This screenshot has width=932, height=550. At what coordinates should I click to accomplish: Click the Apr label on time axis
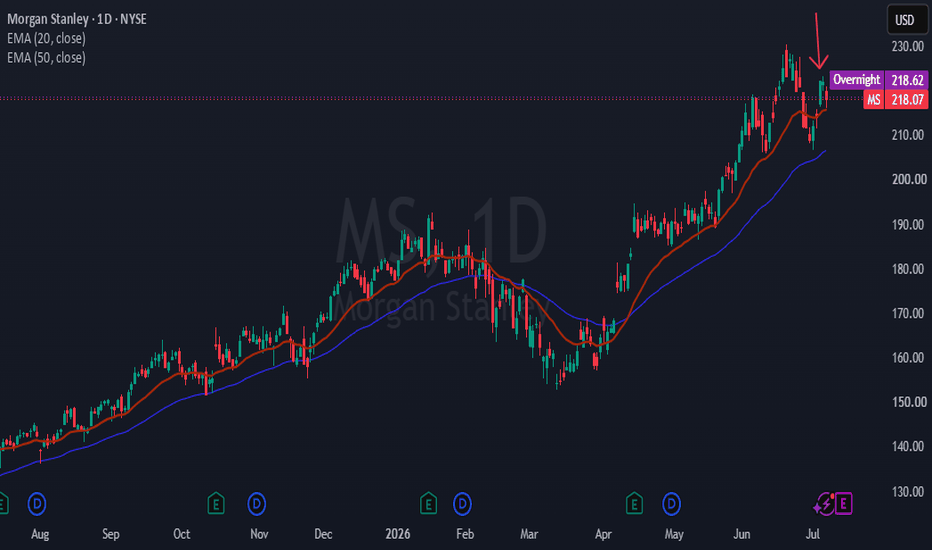tap(603, 534)
